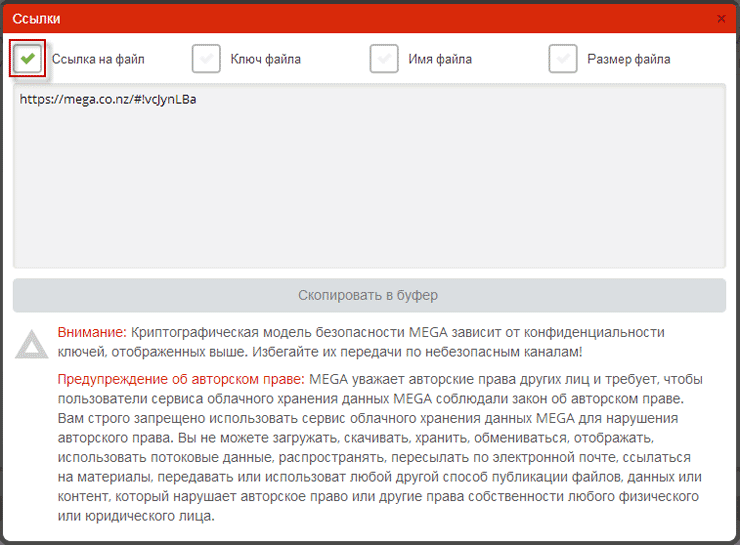The width and height of the screenshot is (740, 545).
Task: Click the 'Скопировать в буфер' button
Action: coord(369,295)
